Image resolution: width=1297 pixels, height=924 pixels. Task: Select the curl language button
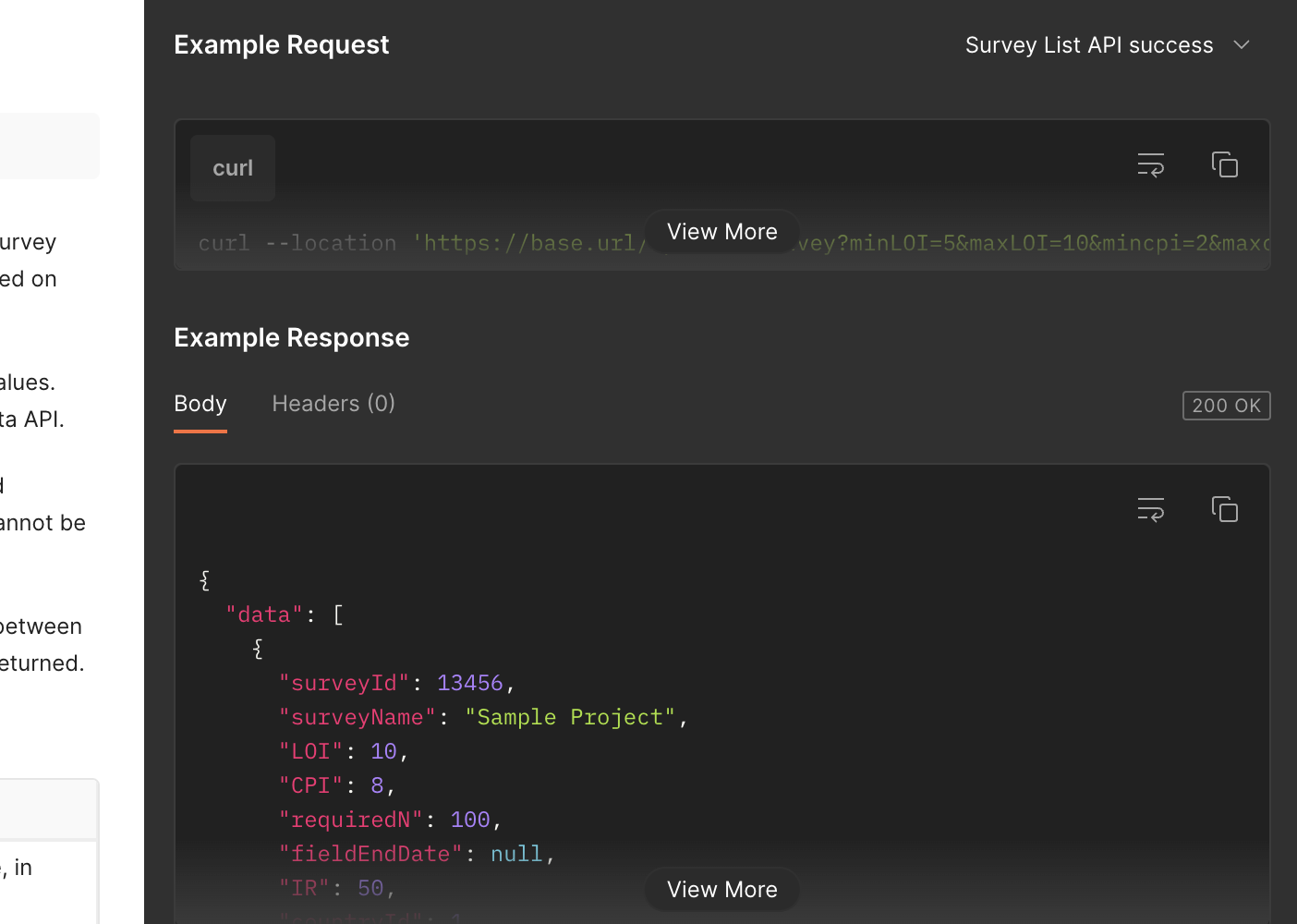coord(233,168)
